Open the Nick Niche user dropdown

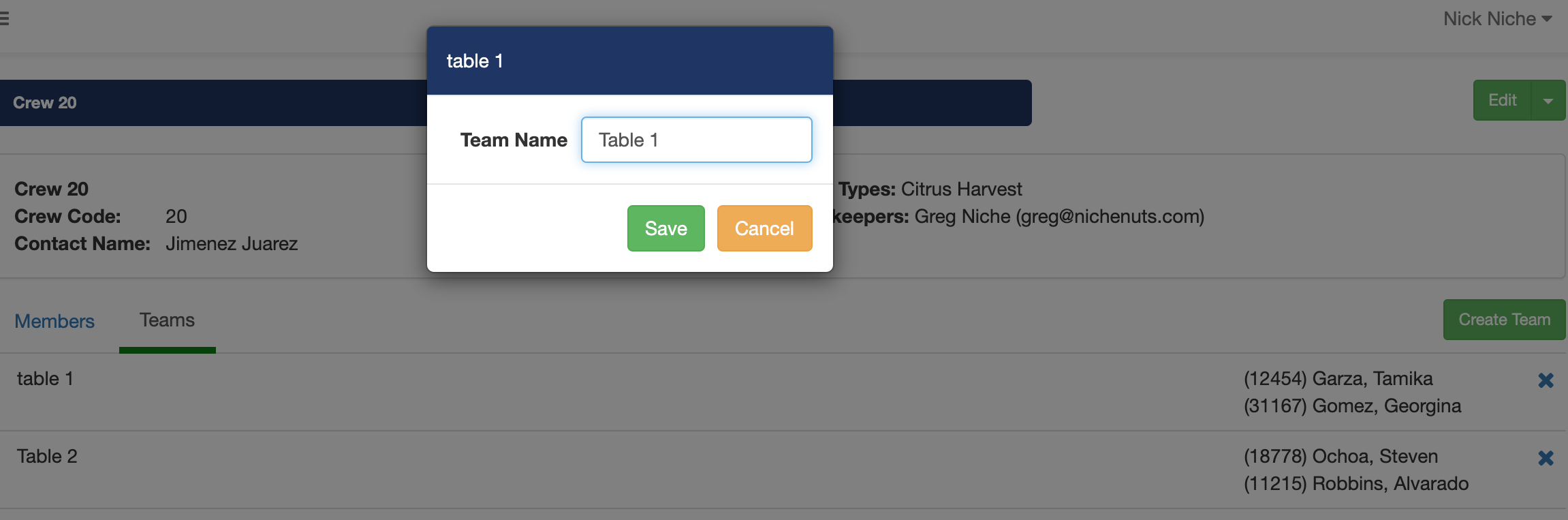[x=1497, y=19]
